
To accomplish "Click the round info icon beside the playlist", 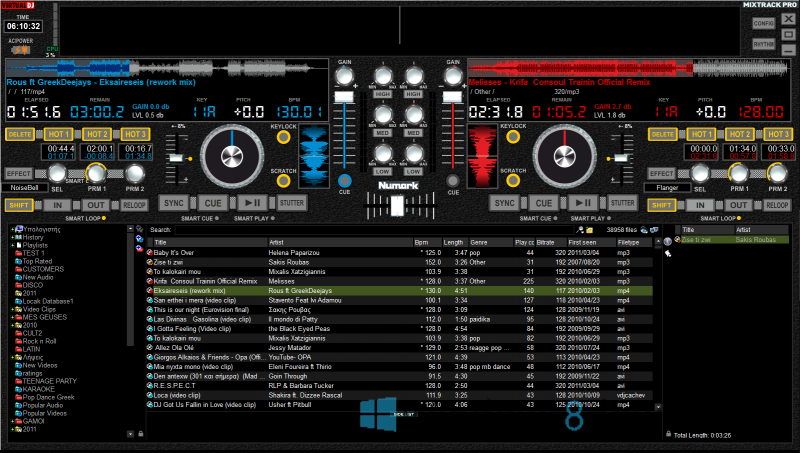I will pyautogui.click(x=668, y=242).
